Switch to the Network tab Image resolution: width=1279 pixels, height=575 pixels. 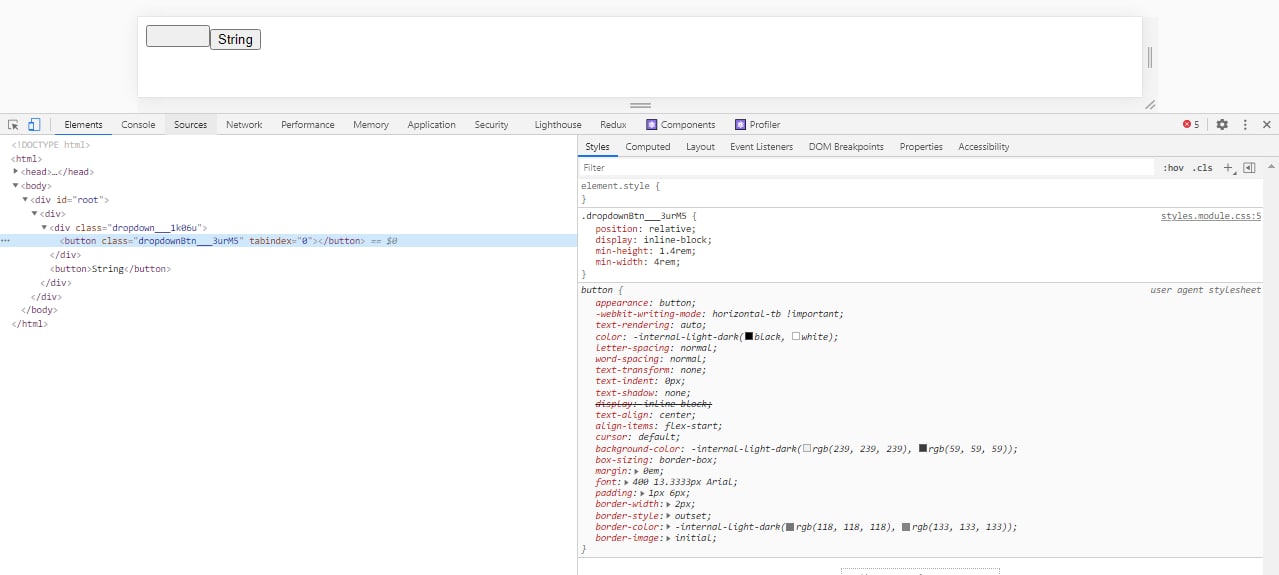pos(244,125)
